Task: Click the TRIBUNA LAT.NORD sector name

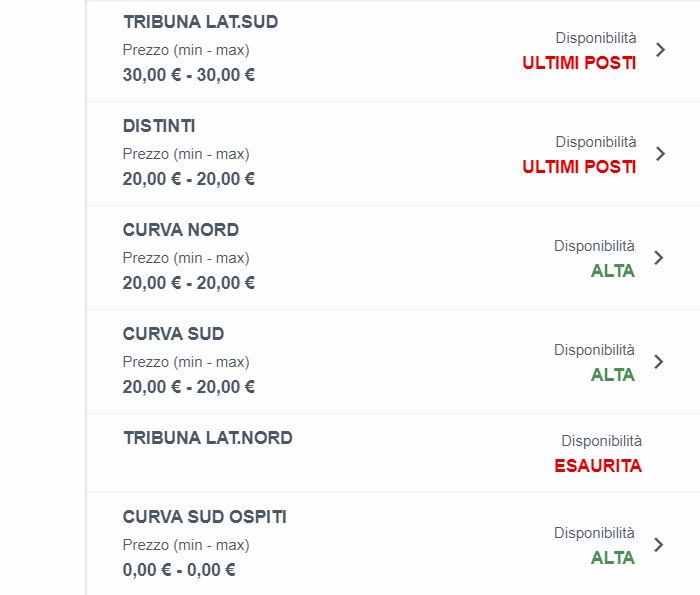Action: coord(208,438)
